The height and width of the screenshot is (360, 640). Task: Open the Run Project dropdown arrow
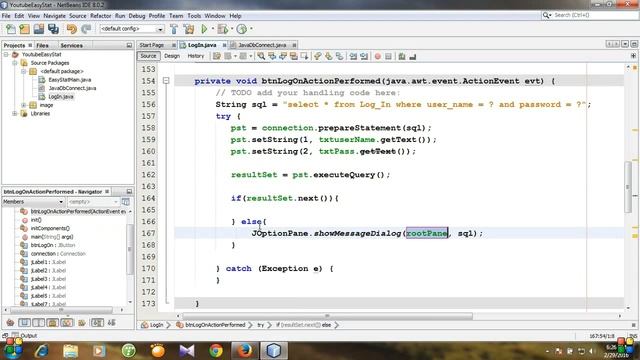(212, 29)
